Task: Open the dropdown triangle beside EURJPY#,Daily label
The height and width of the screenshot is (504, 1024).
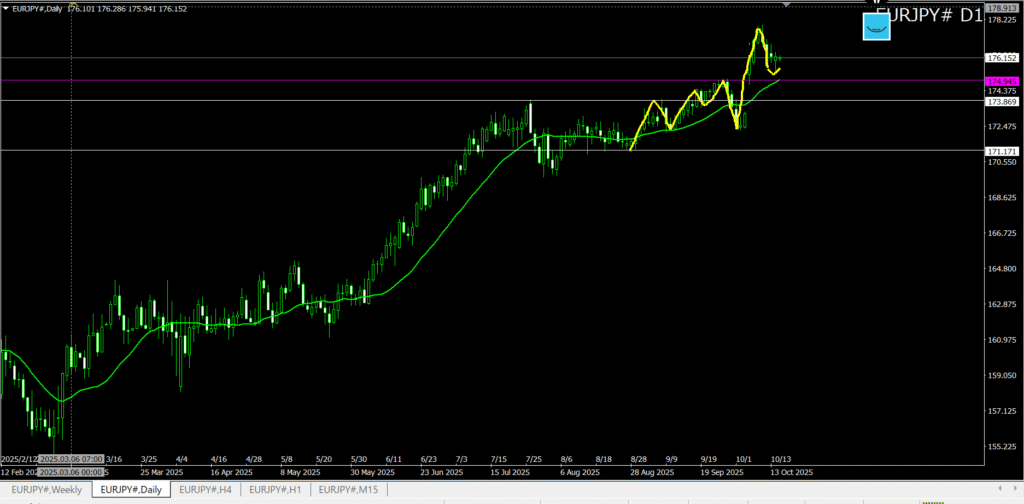Action: click(5, 10)
